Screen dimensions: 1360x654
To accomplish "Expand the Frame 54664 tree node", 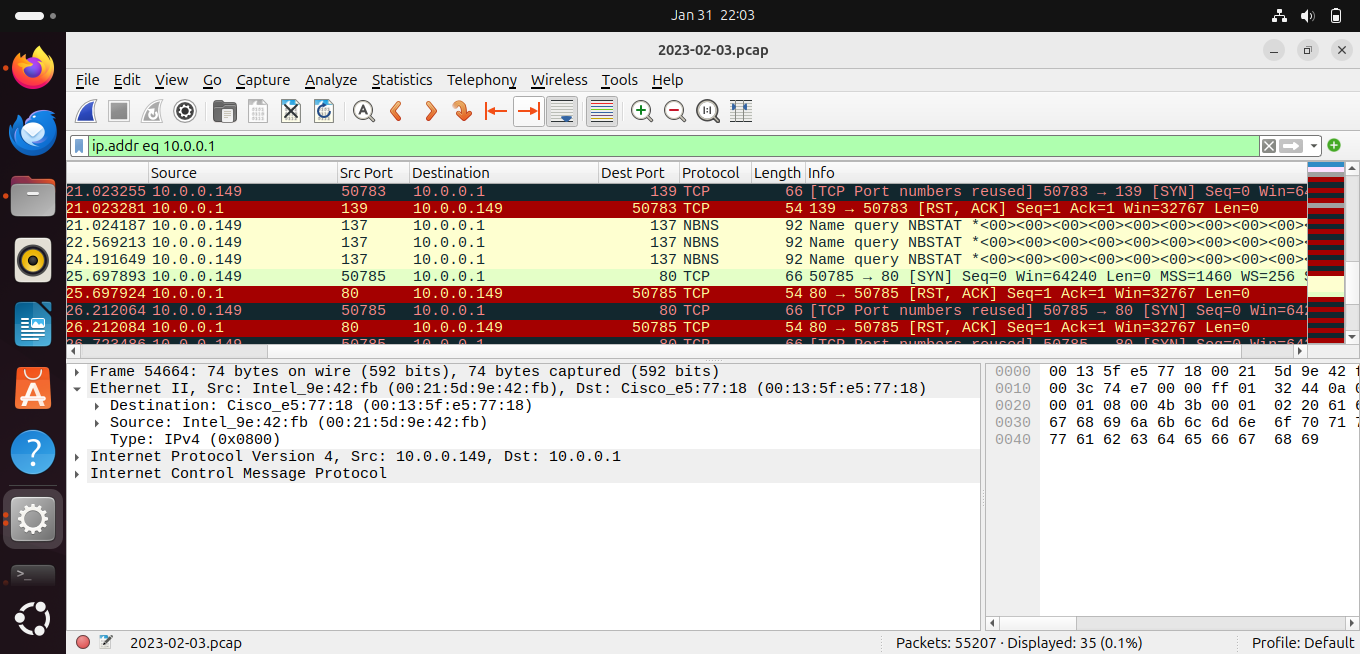I will (78, 372).
